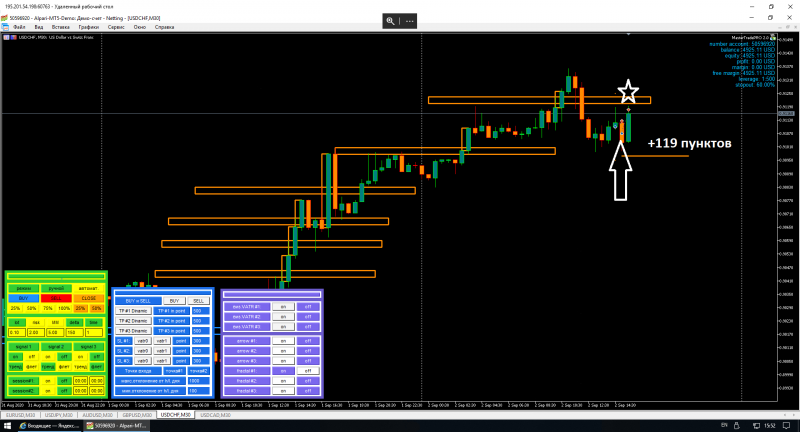800x432 pixels.
Task: Turn on вес.VATR #1
Action: point(283,307)
